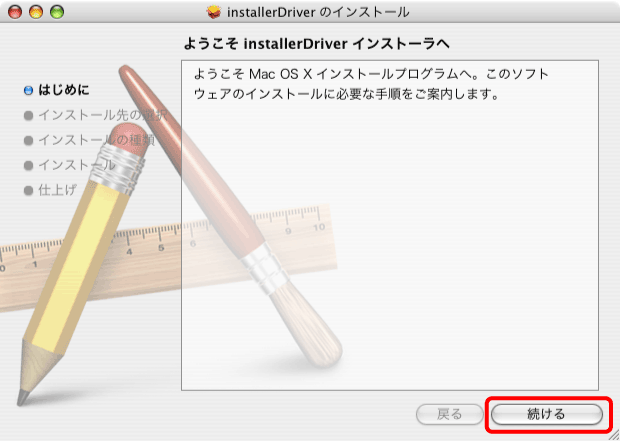Click the 続ける continue button
The height and width of the screenshot is (441, 620).
[x=547, y=414]
